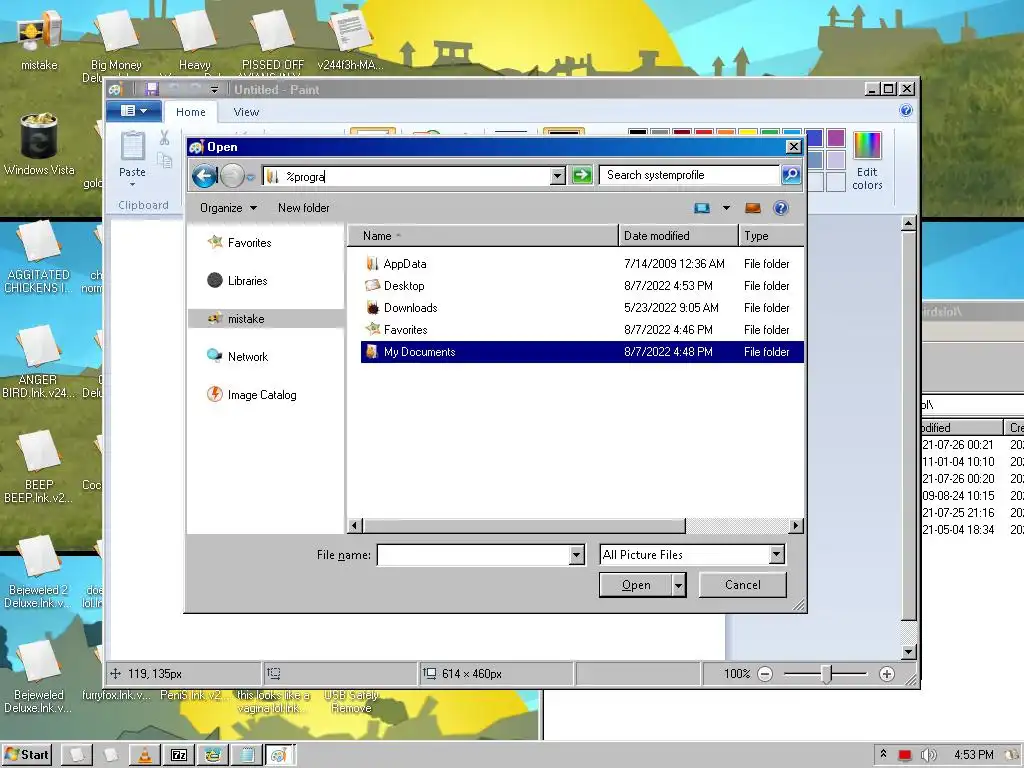Pick the purple color swatch

(x=836, y=138)
